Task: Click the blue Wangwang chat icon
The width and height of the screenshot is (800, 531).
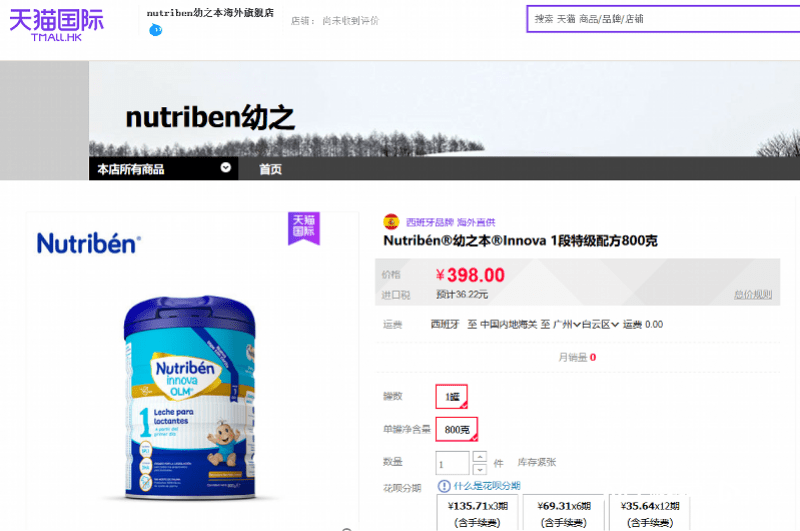Action: pyautogui.click(x=156, y=30)
